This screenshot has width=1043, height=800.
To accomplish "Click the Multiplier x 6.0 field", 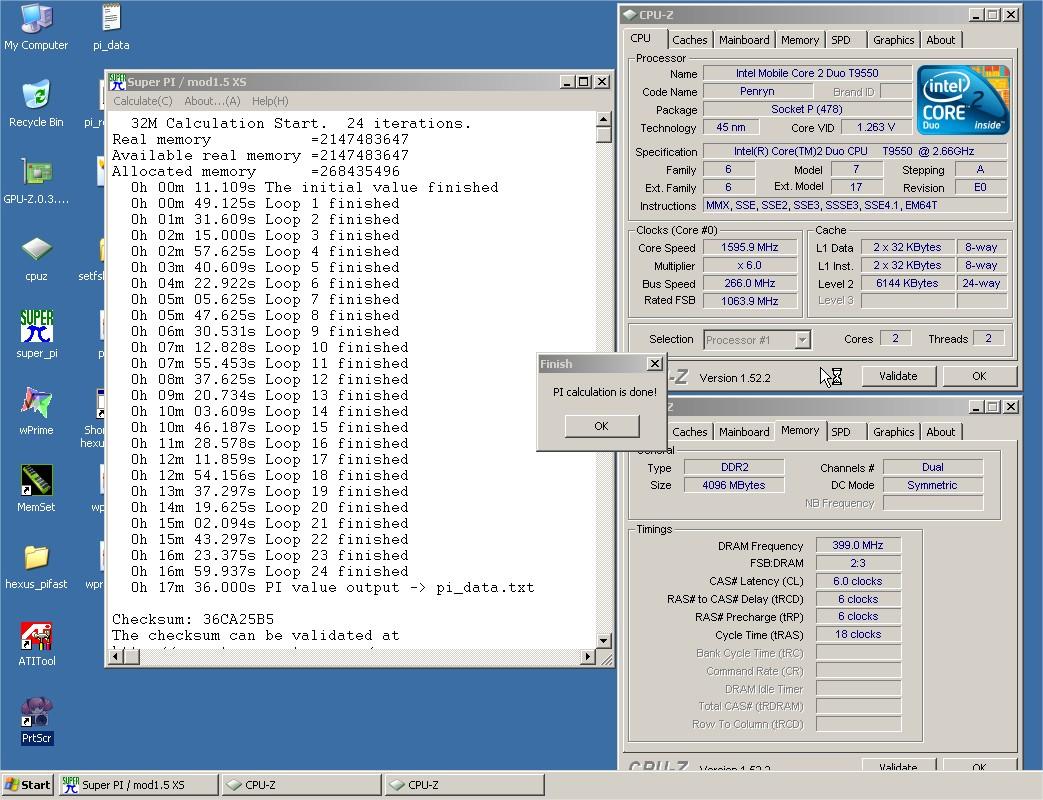I will [750, 265].
